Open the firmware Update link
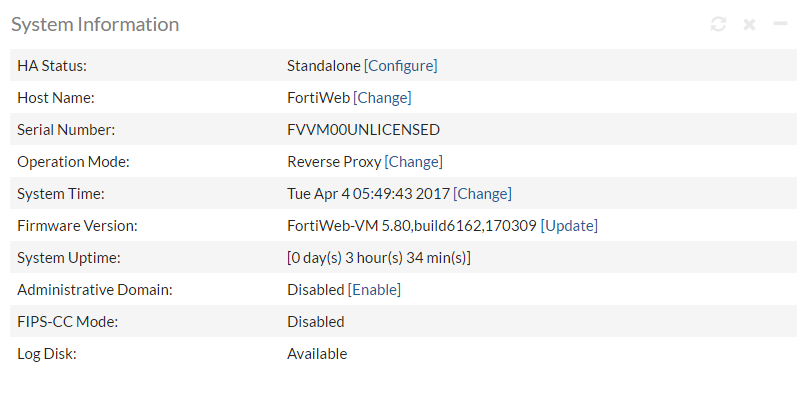This screenshot has width=797, height=395. click(569, 226)
